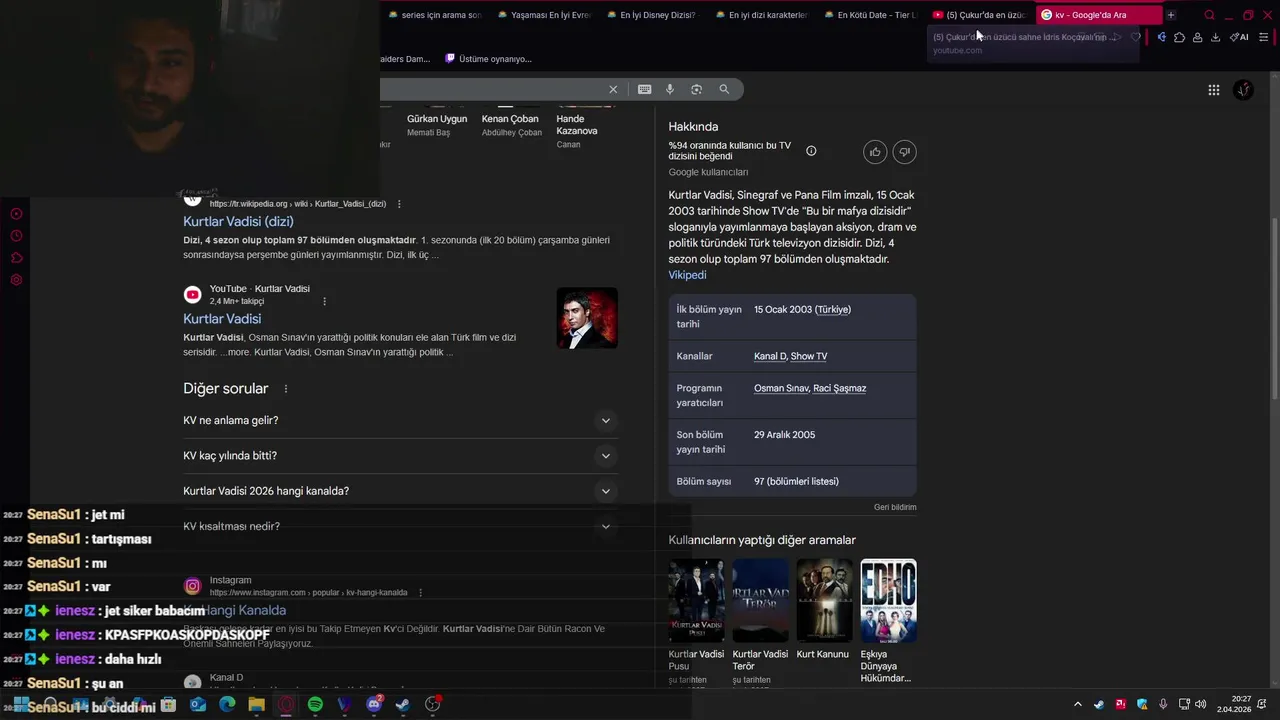The image size is (1280, 720).
Task: Open search by image lens icon
Action: coord(696,89)
